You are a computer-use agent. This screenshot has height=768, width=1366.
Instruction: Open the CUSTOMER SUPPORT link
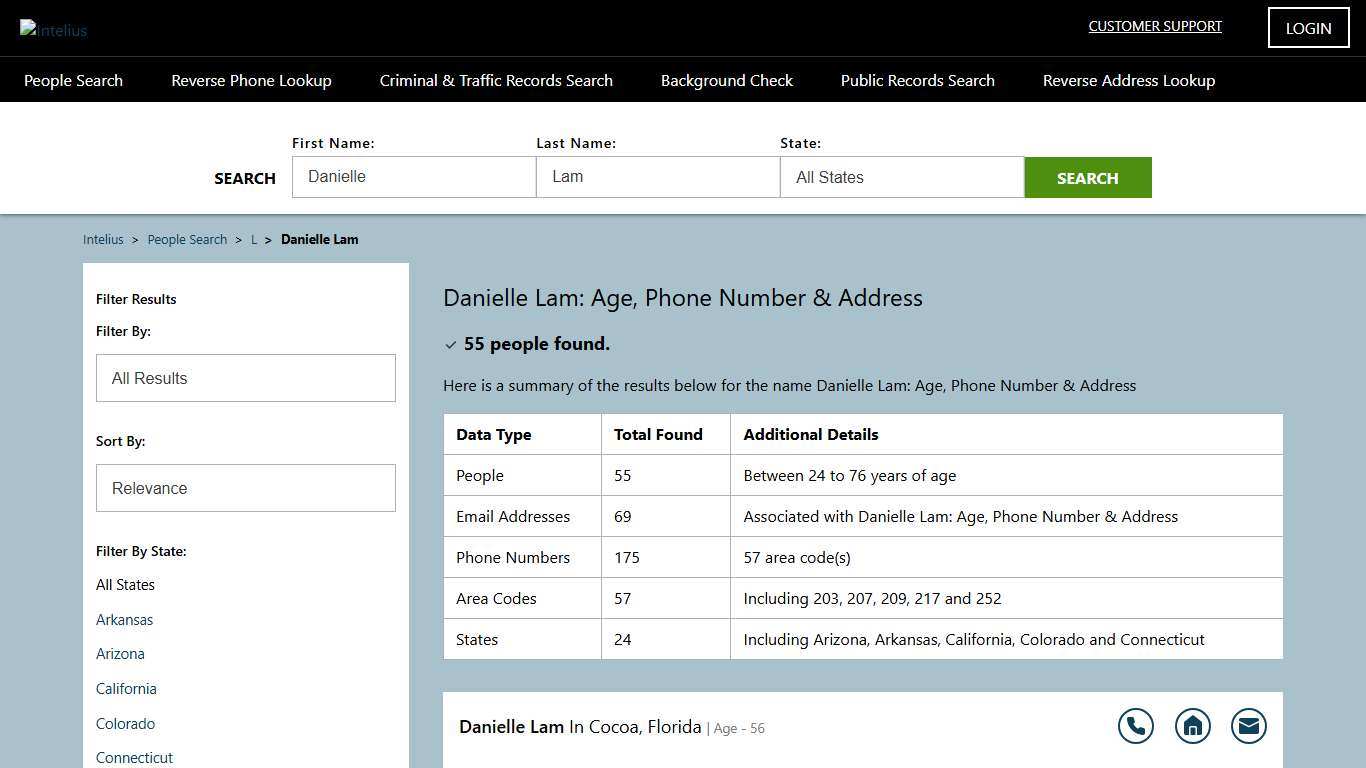tap(1155, 26)
